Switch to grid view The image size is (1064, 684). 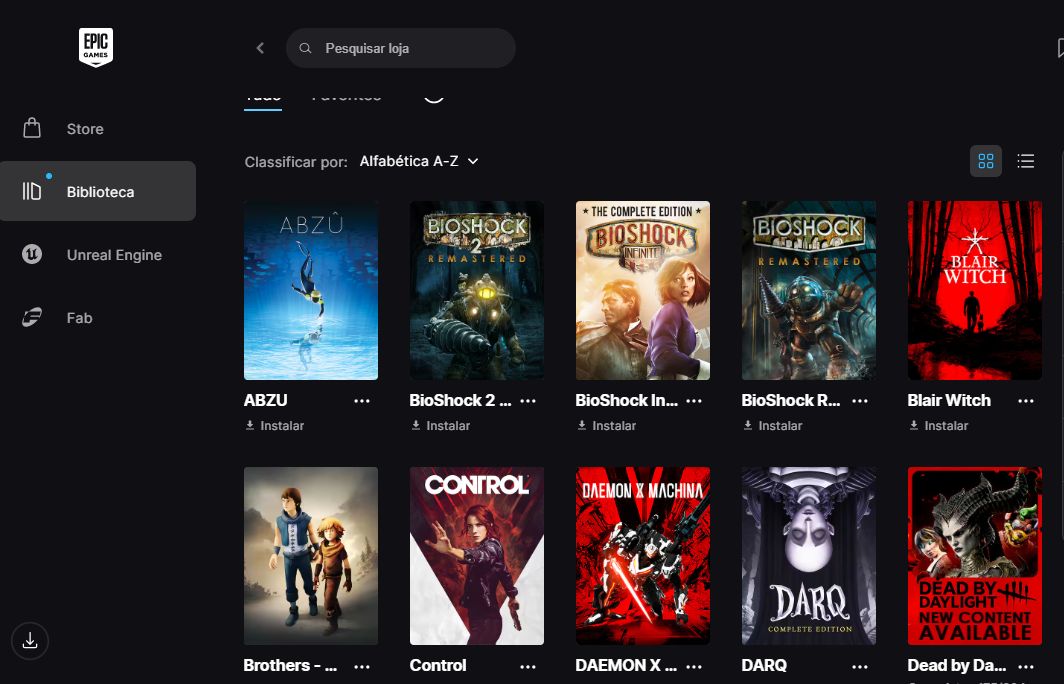point(986,161)
